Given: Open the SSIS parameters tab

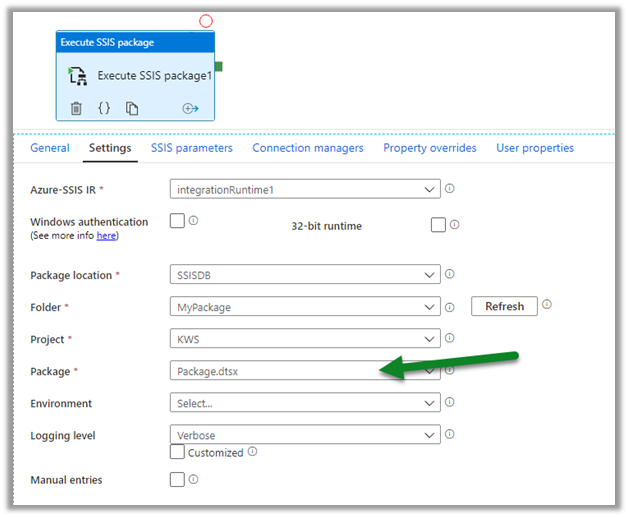Looking at the screenshot, I should pyautogui.click(x=192, y=148).
